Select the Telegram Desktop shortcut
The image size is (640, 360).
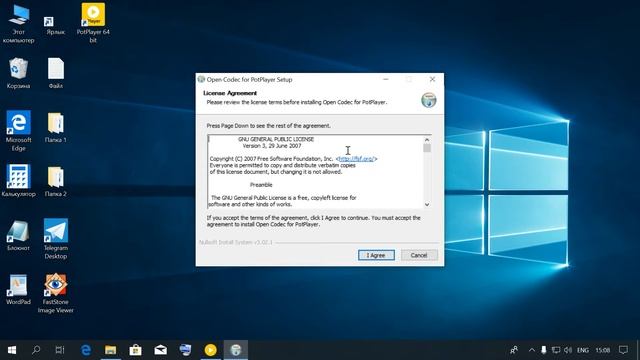click(56, 239)
